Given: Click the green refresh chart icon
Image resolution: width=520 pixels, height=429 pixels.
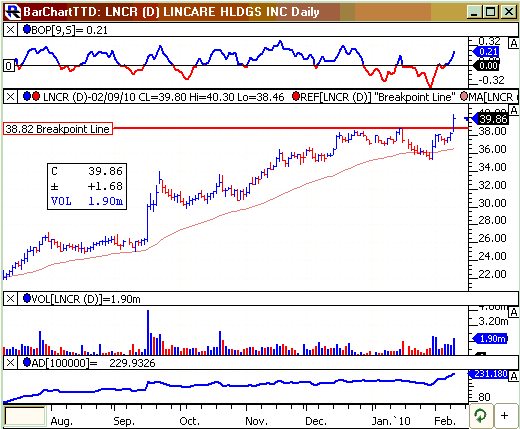Looking at the screenshot, I should [x=480, y=415].
